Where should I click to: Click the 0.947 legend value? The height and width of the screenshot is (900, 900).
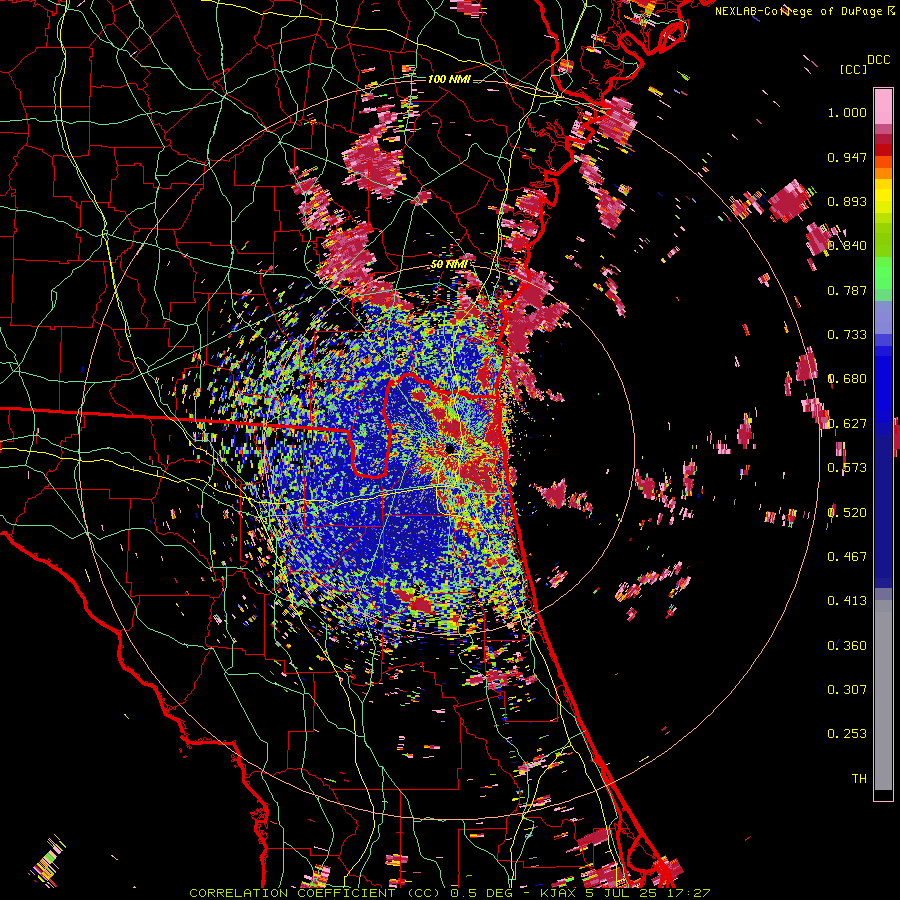coord(847,157)
